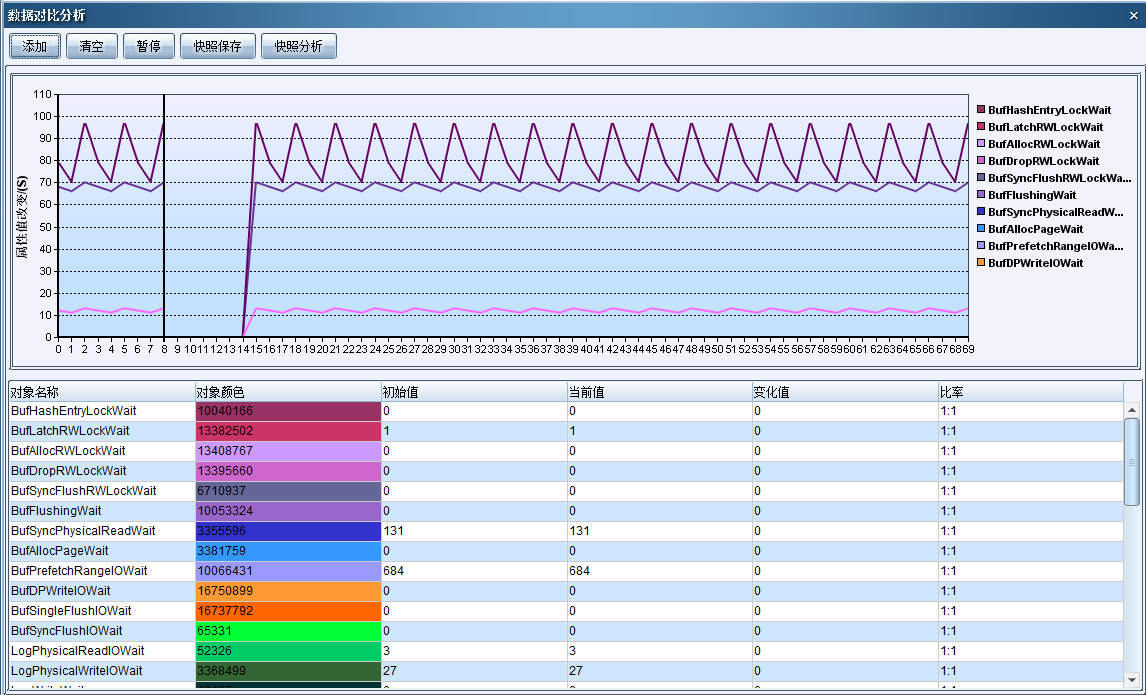The width and height of the screenshot is (1146, 695).
Task: Click the 添加 button
Action: click(35, 46)
